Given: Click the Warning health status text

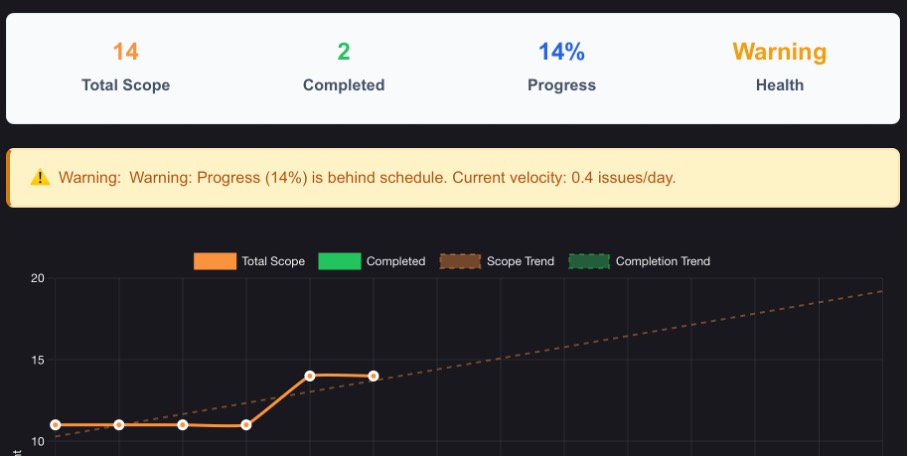Looking at the screenshot, I should [x=779, y=52].
